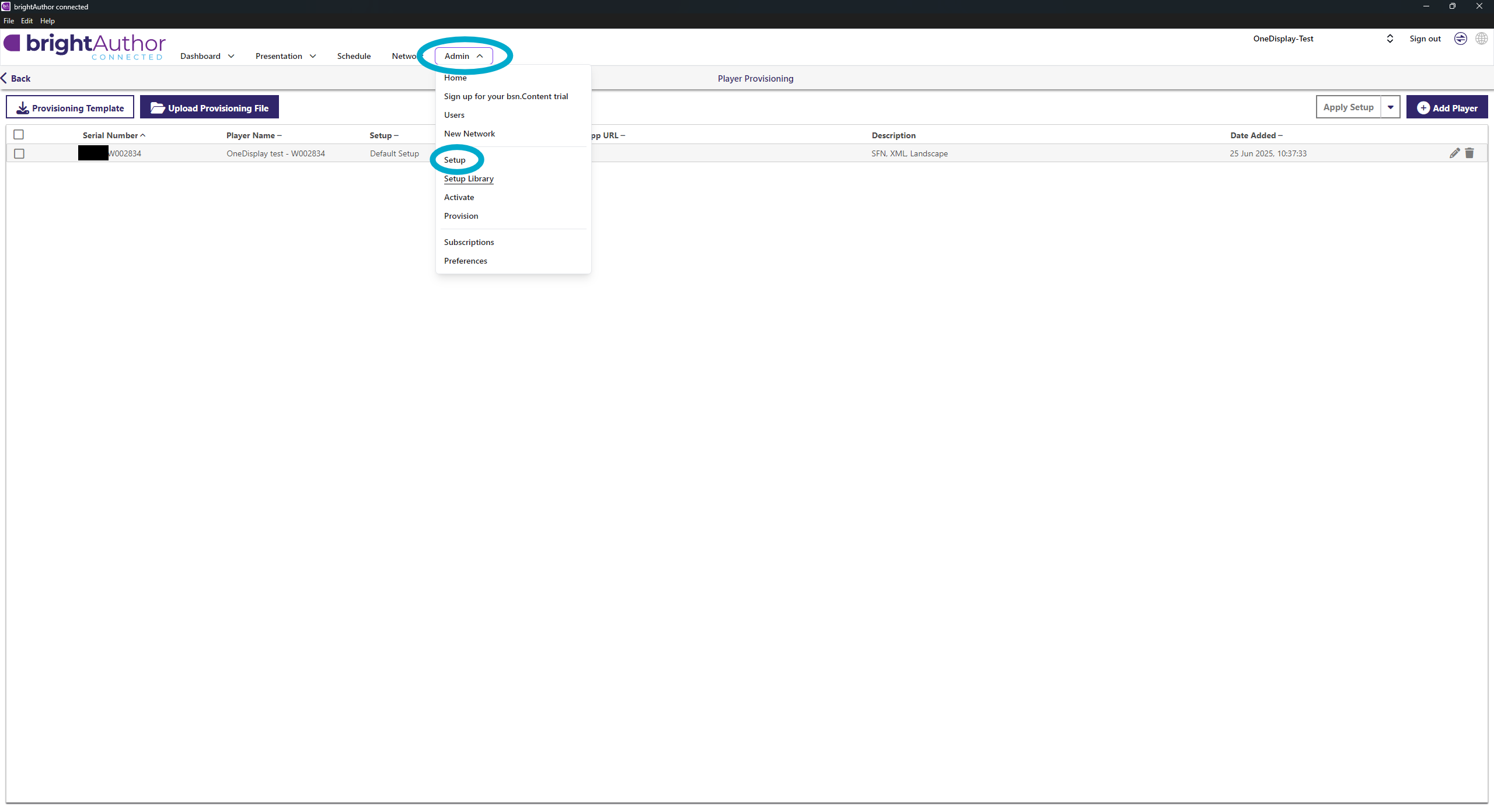Click the brightAuthor connected logo

(85, 46)
